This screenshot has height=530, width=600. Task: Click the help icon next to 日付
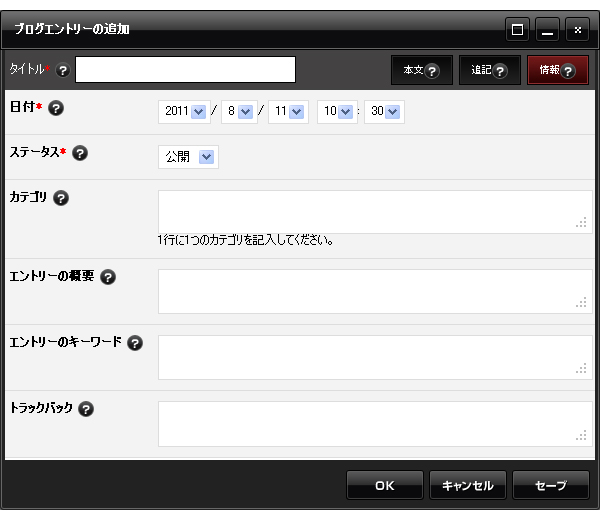click(56, 108)
